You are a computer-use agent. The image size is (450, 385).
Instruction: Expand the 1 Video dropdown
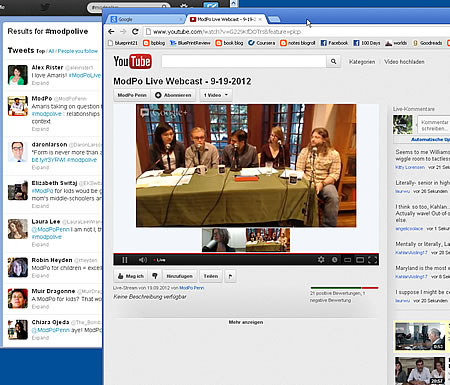216,95
